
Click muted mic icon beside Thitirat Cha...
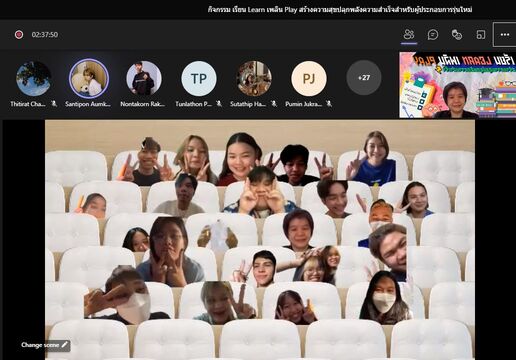coord(54,104)
